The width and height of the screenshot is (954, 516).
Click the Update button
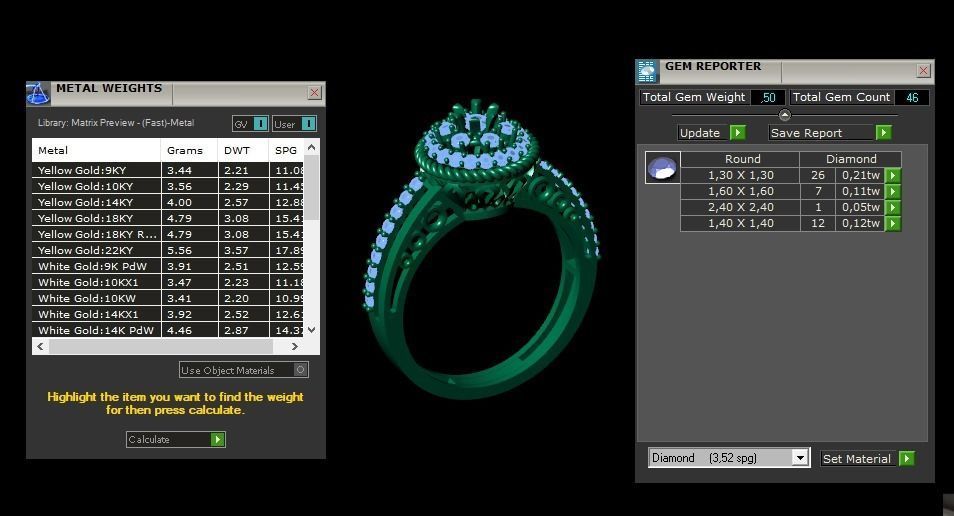click(x=712, y=133)
